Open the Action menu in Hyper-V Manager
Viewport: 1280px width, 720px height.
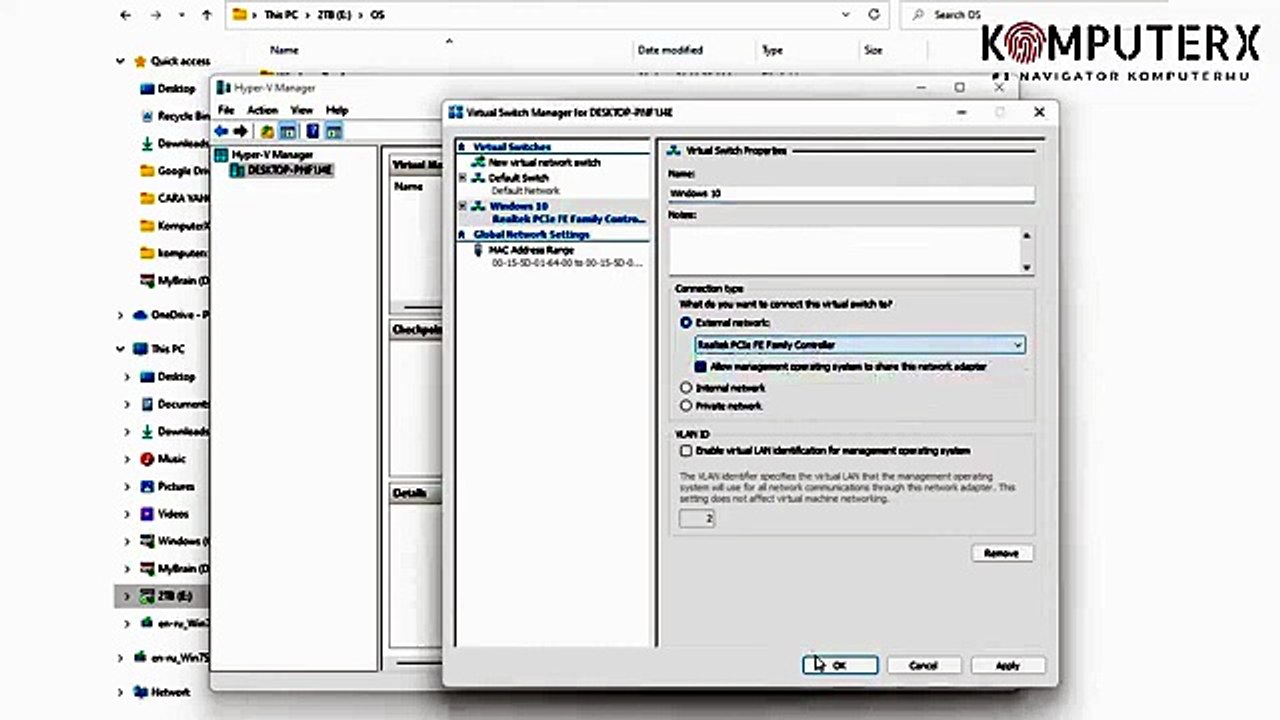[262, 110]
